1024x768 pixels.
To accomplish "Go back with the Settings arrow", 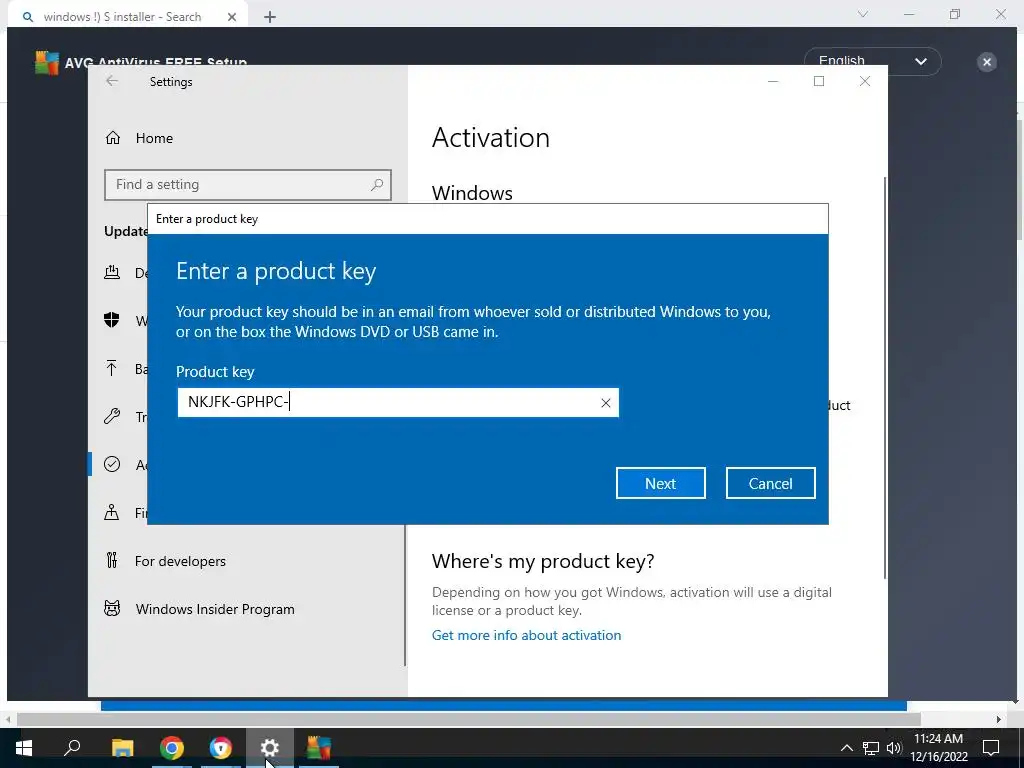I will pyautogui.click(x=112, y=81).
